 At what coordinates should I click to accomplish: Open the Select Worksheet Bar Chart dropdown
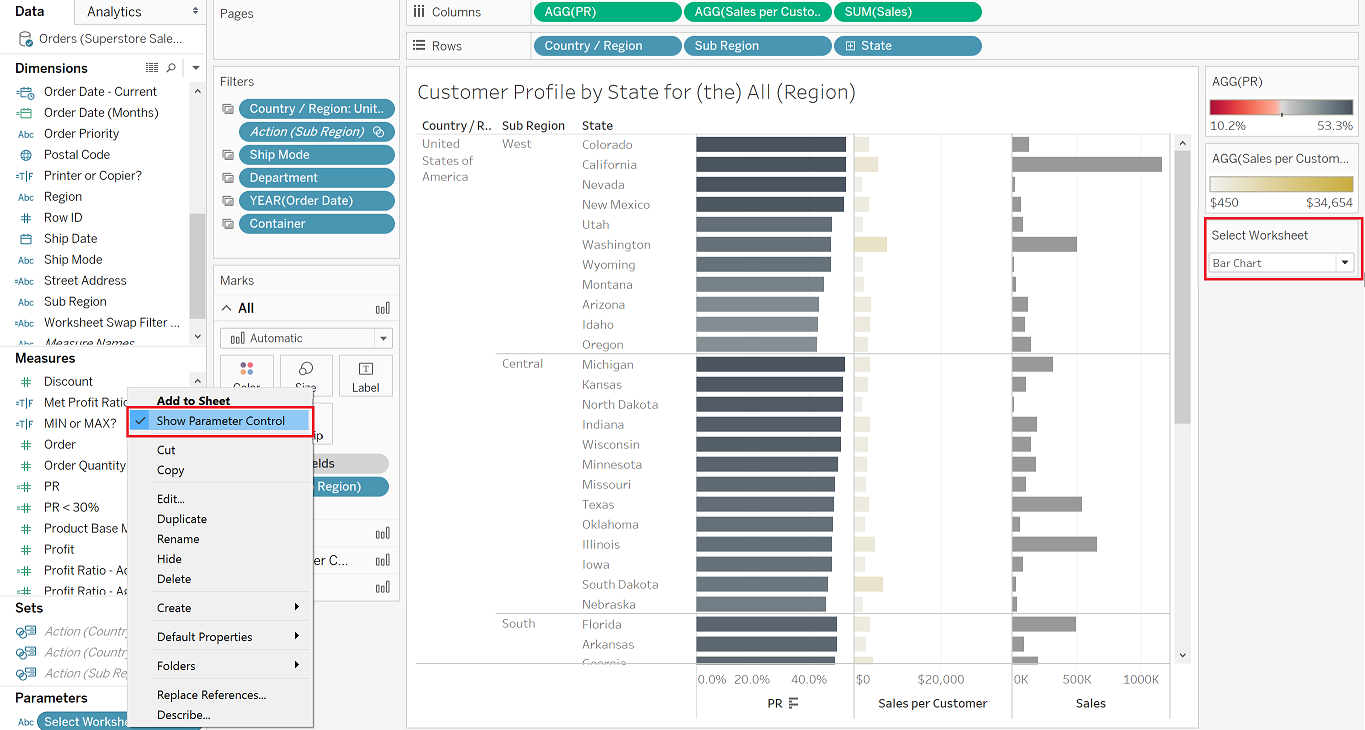tap(1345, 263)
